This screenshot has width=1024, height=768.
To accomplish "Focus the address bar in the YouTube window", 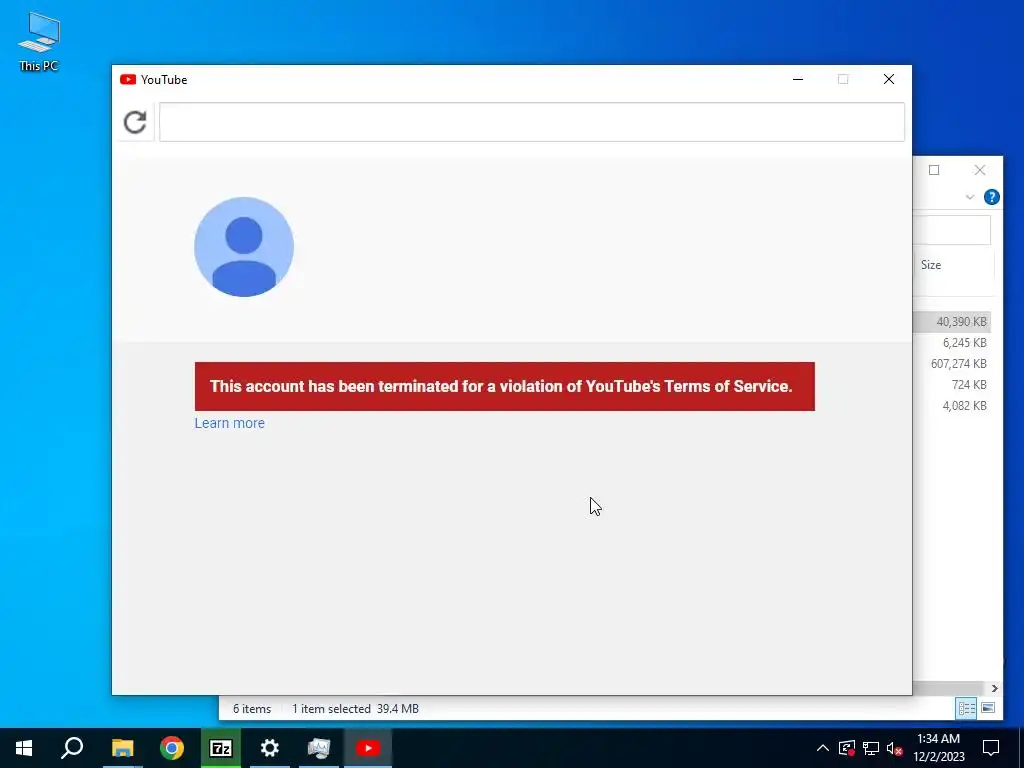I will tap(532, 122).
